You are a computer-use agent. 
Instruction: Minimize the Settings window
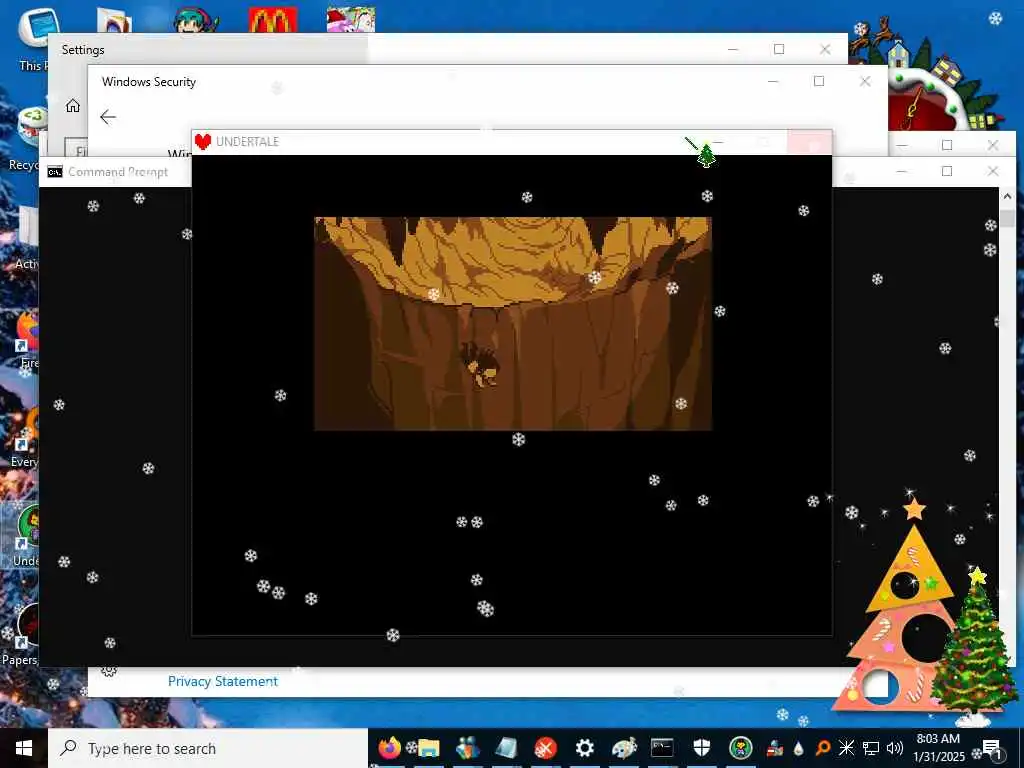pyautogui.click(x=733, y=50)
